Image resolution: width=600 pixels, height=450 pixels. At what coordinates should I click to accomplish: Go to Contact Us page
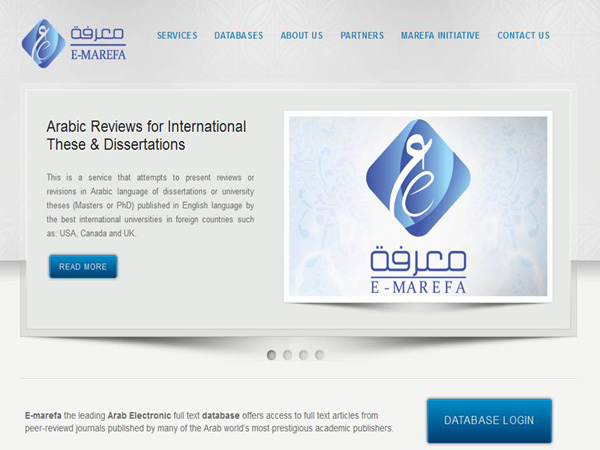point(523,36)
